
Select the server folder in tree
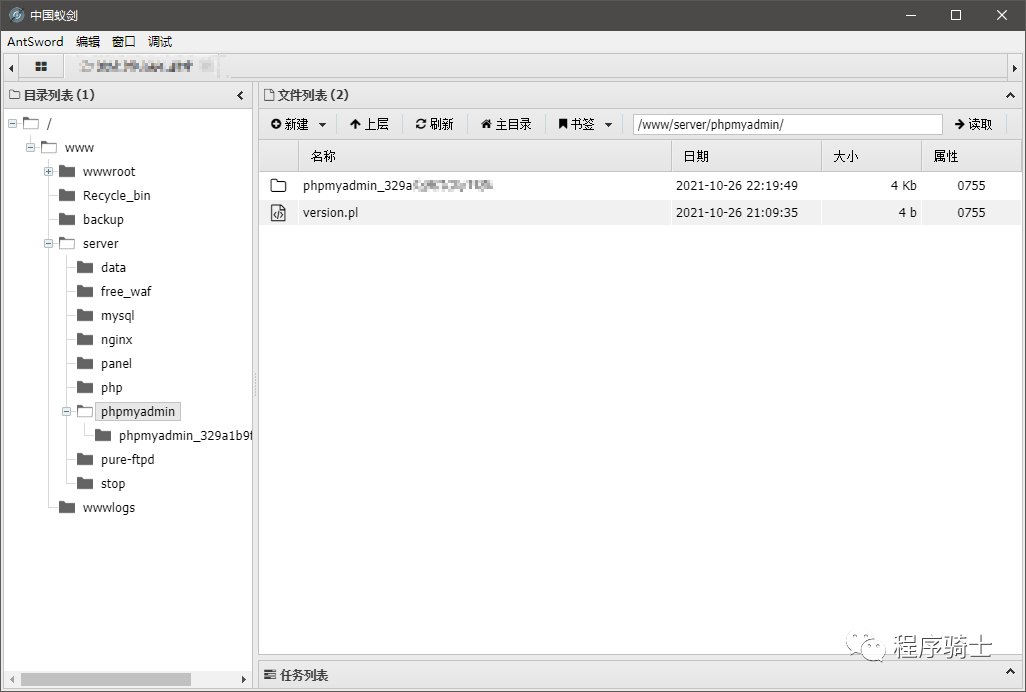100,243
